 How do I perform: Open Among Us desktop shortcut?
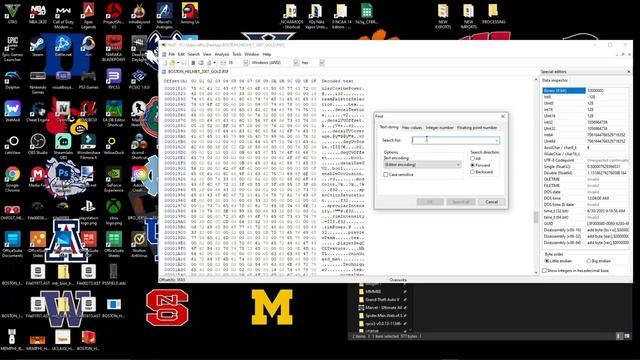click(x=190, y=14)
